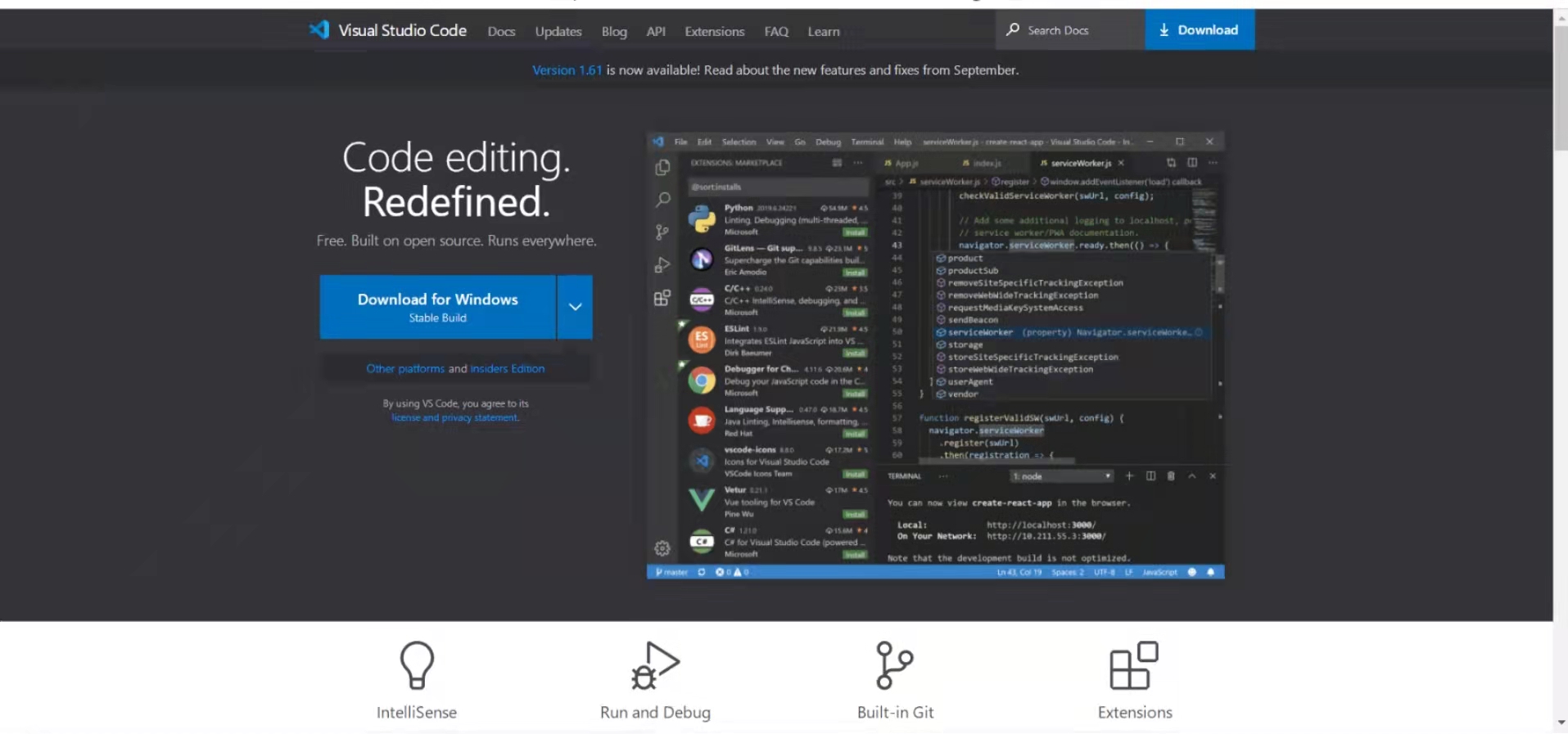Viewport: 1568px width, 734px height.
Task: Open license and privacy statement link
Action: tap(455, 417)
